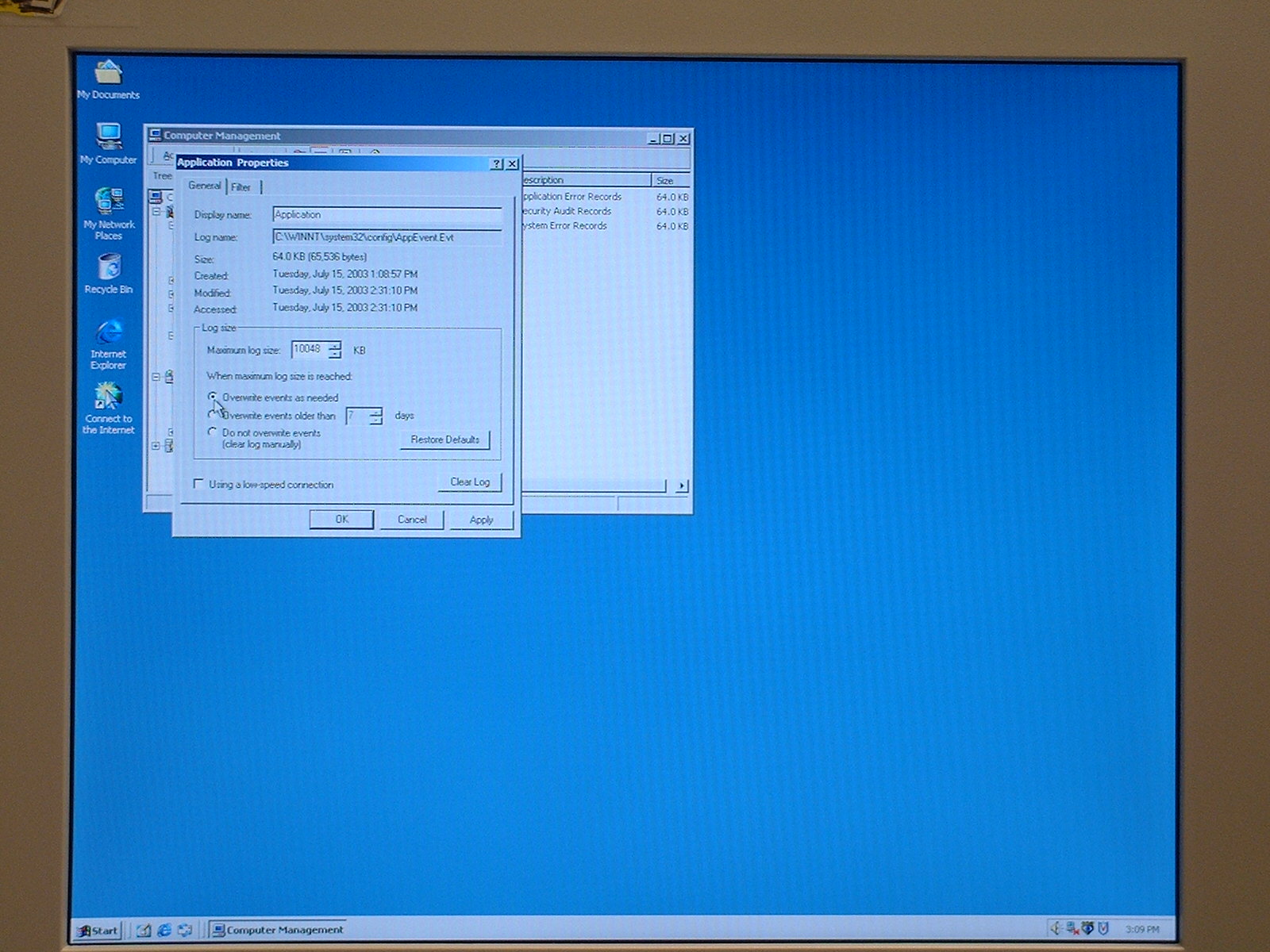Screen dimensions: 1270x952
Task: Increase maximum log size with up arrow
Action: [335, 345]
